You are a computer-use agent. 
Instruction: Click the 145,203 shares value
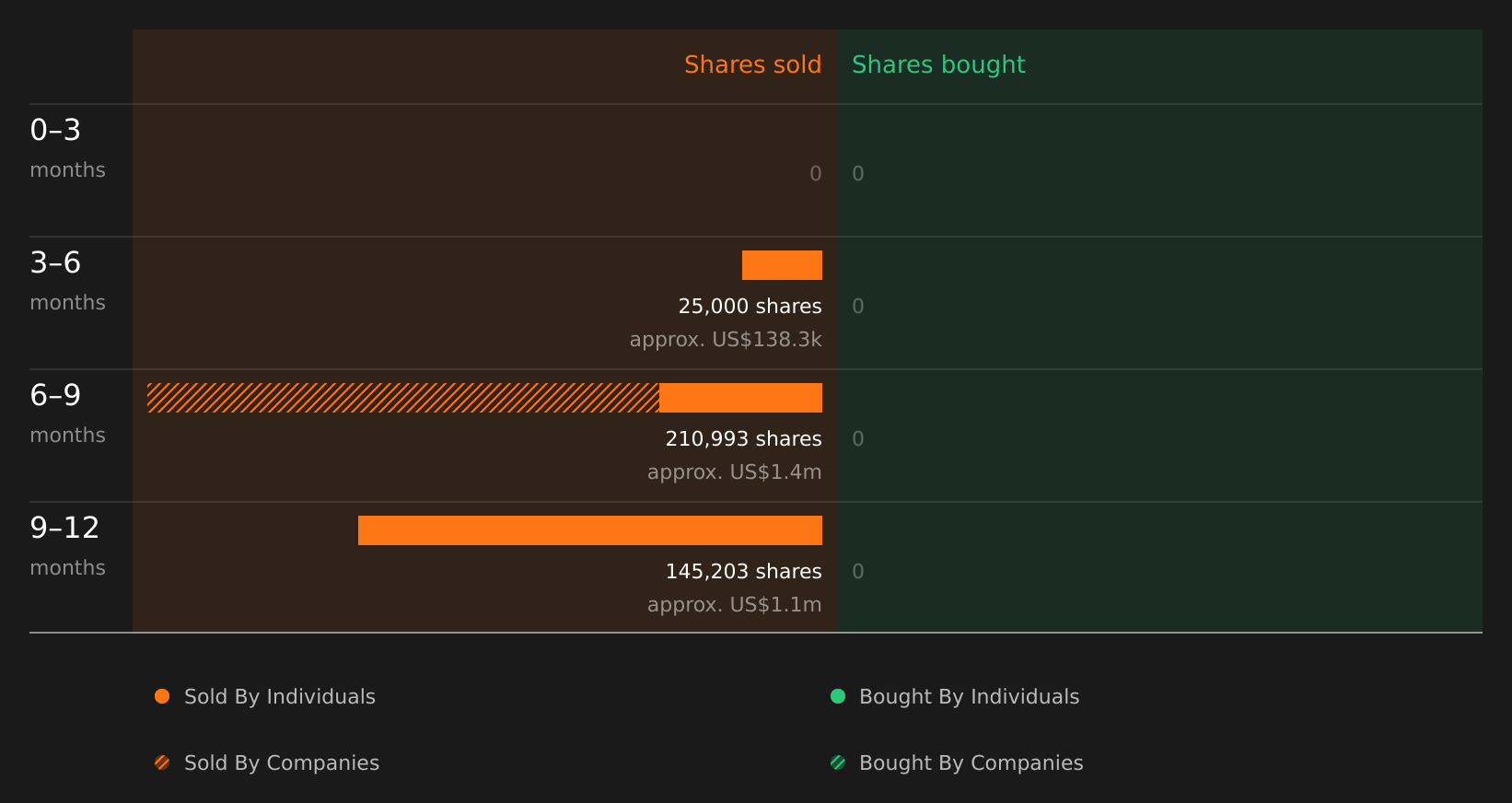coord(743,572)
